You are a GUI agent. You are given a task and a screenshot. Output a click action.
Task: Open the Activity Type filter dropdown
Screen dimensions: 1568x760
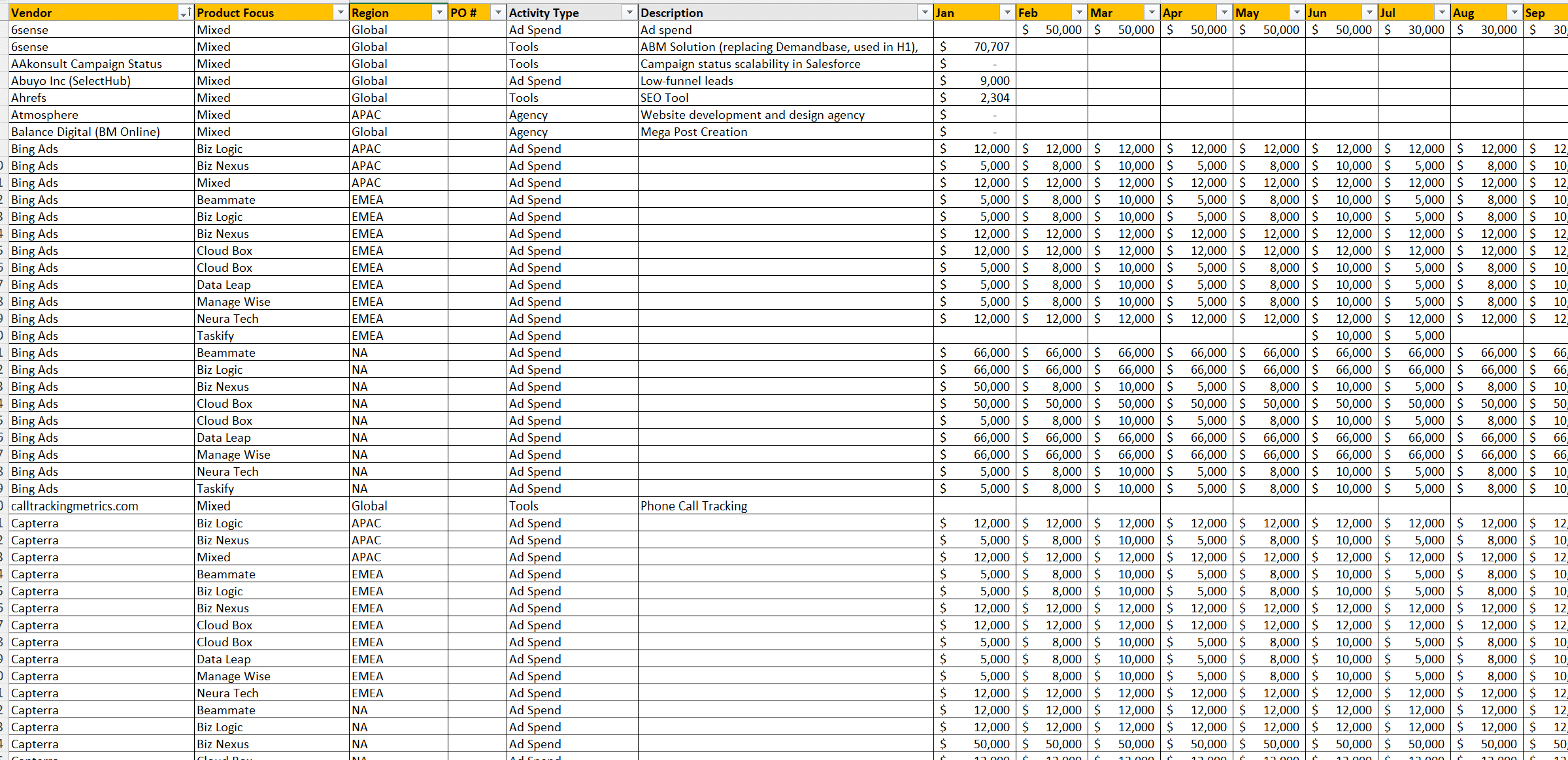pyautogui.click(x=629, y=12)
